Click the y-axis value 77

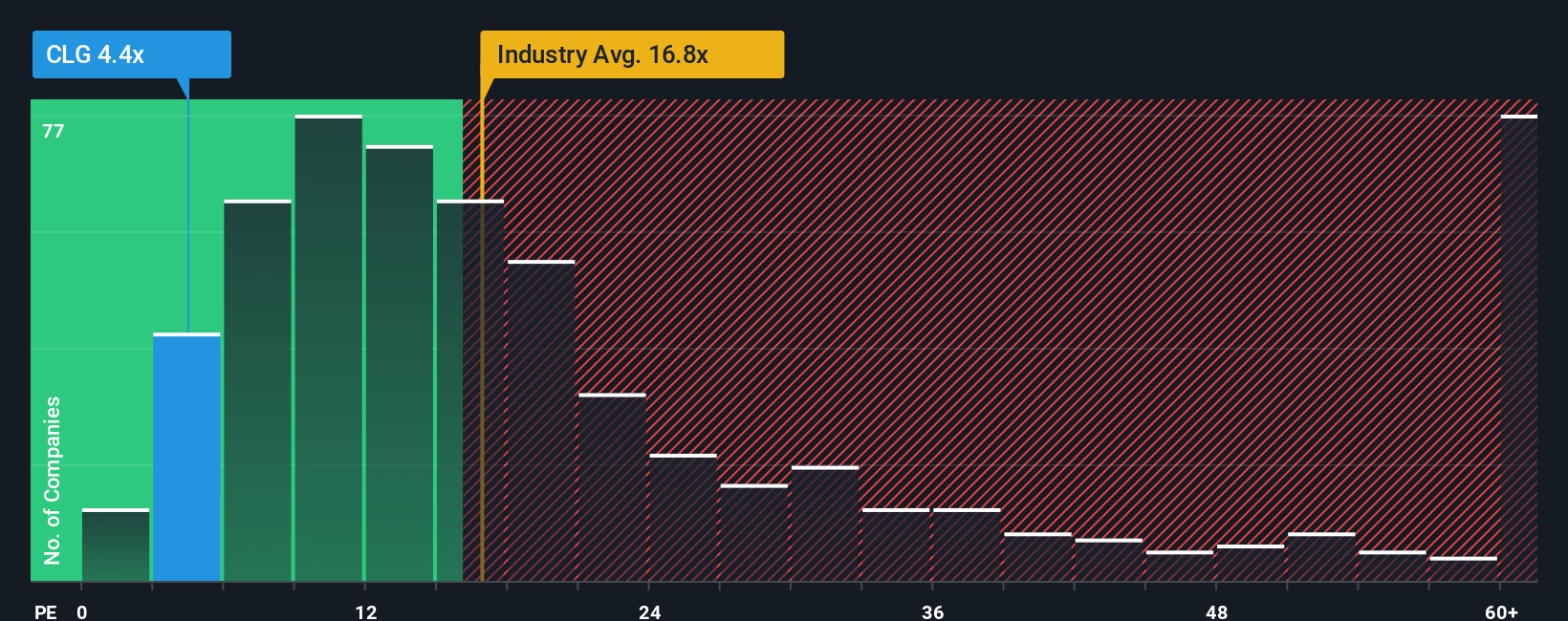click(54, 131)
